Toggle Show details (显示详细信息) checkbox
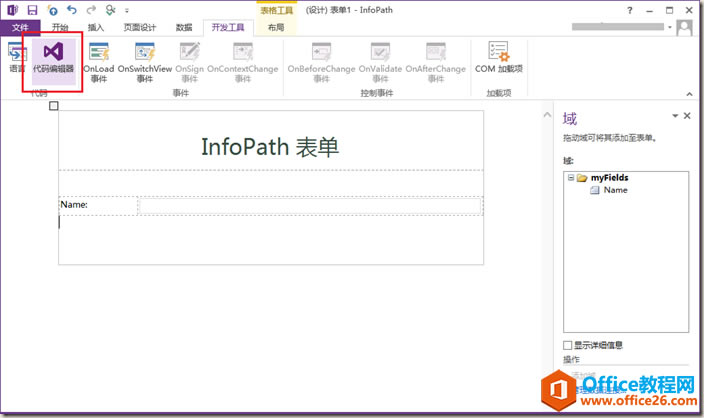The width and height of the screenshot is (704, 418). click(568, 345)
